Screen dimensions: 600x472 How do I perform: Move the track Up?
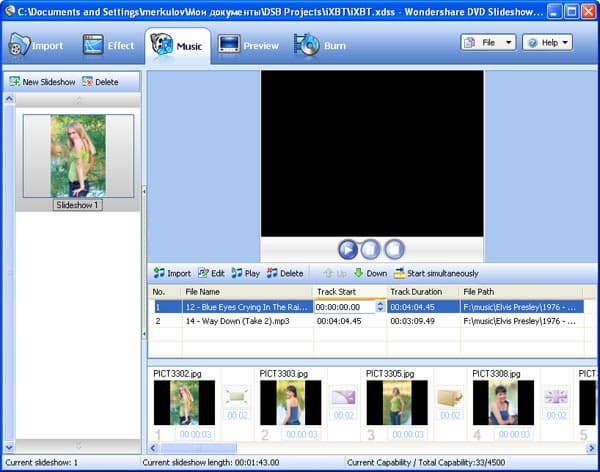pyautogui.click(x=335, y=273)
